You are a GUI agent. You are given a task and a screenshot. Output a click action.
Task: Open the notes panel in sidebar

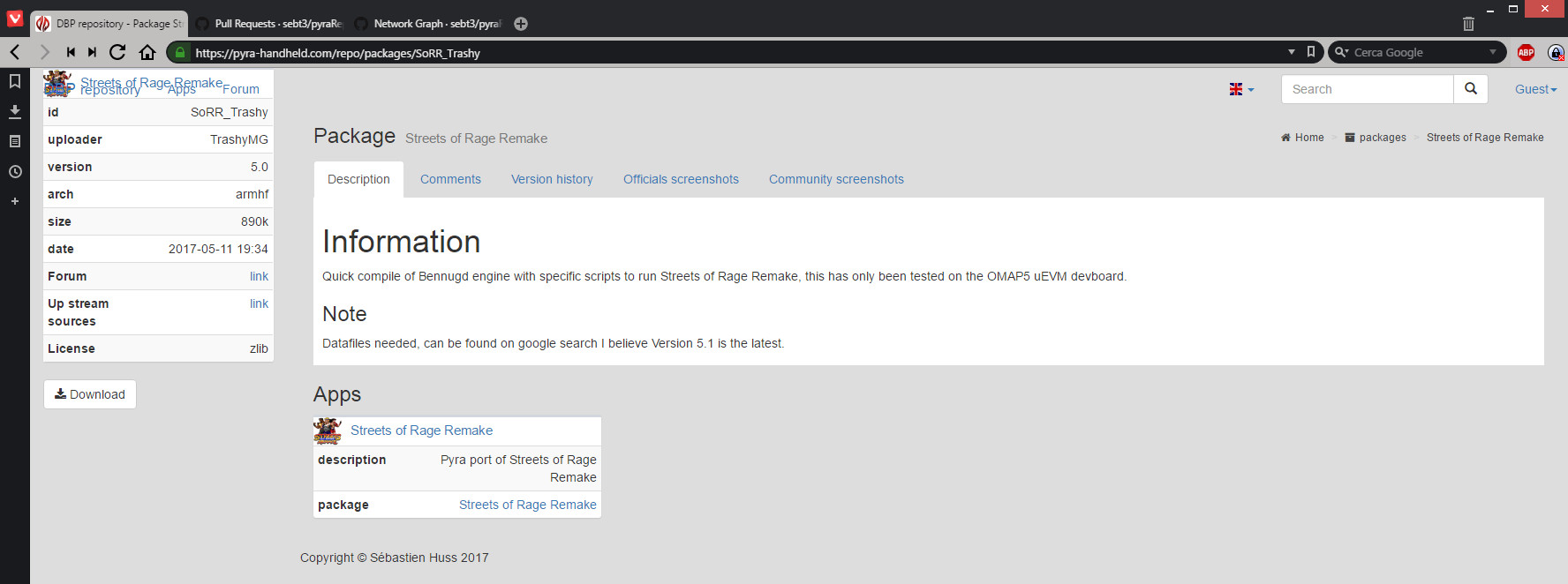pyautogui.click(x=15, y=141)
